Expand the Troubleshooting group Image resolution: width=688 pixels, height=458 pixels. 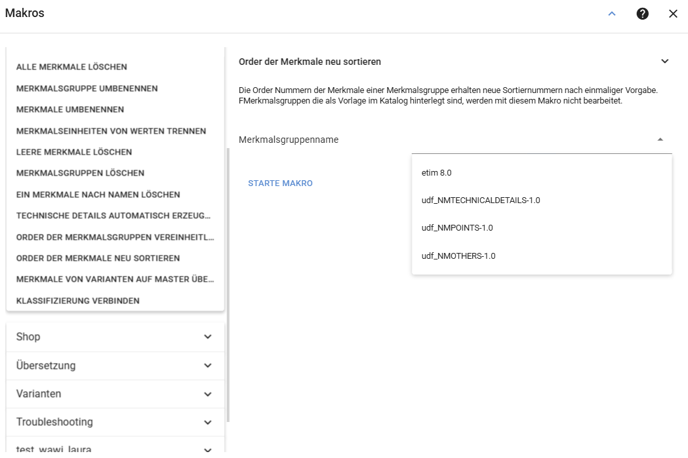tap(115, 422)
